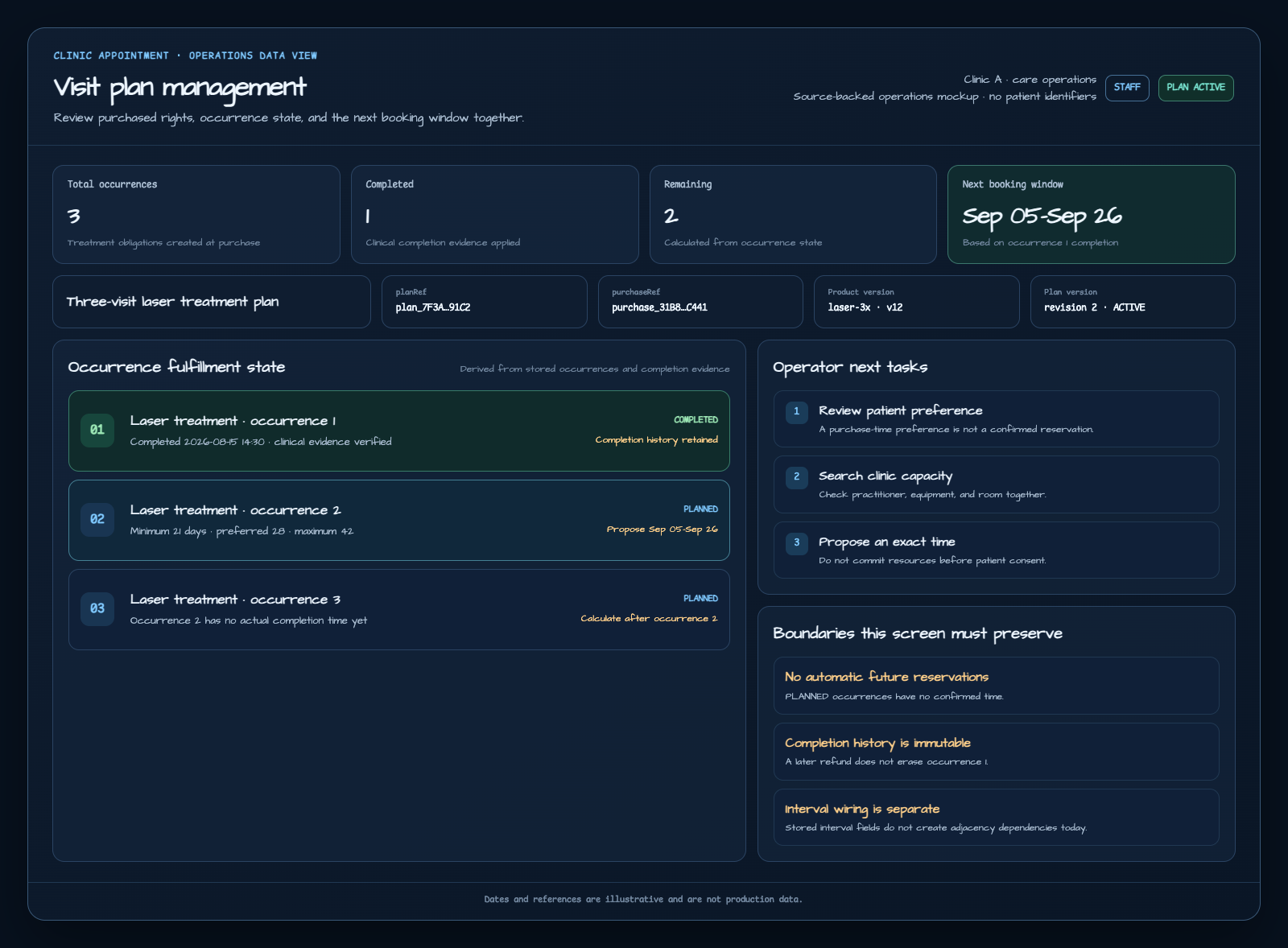Click "Boundaries this screen must preserve" heading
The image size is (1288, 948).
(x=918, y=633)
